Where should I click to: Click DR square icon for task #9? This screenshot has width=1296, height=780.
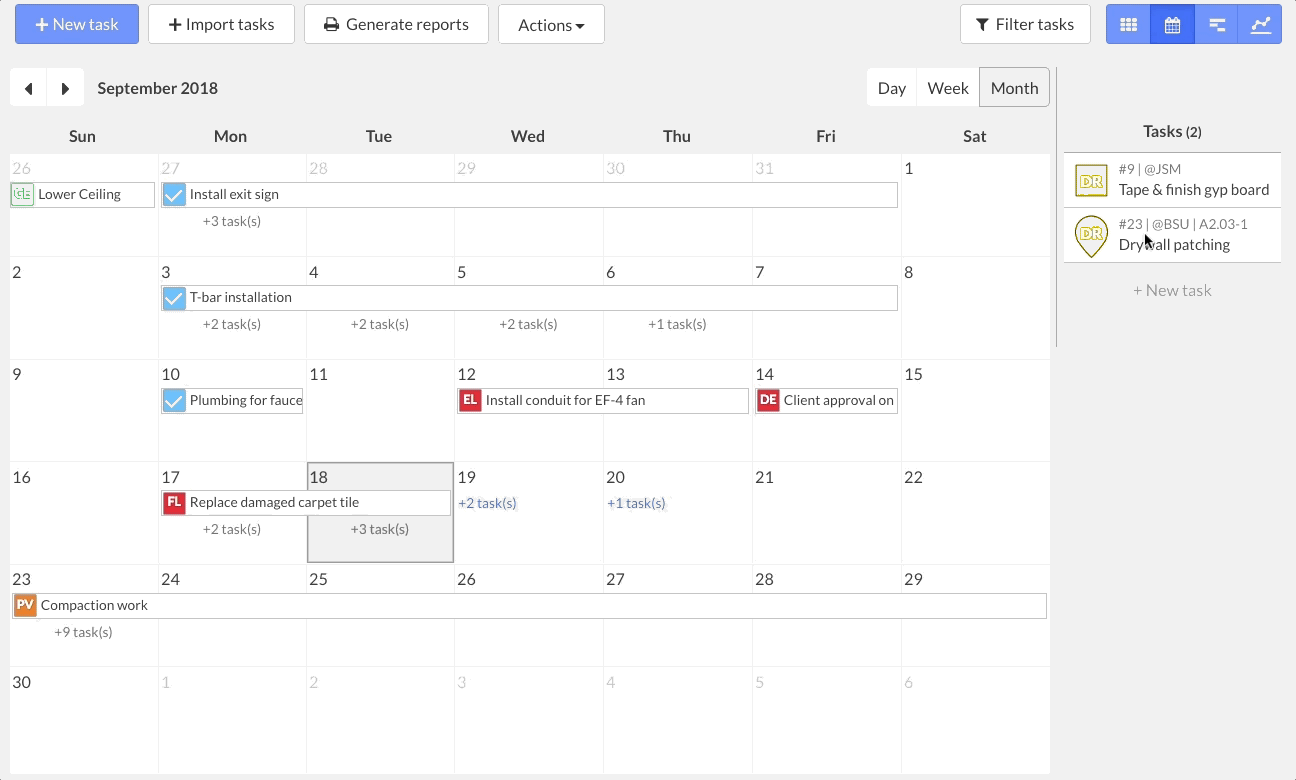(x=1091, y=180)
